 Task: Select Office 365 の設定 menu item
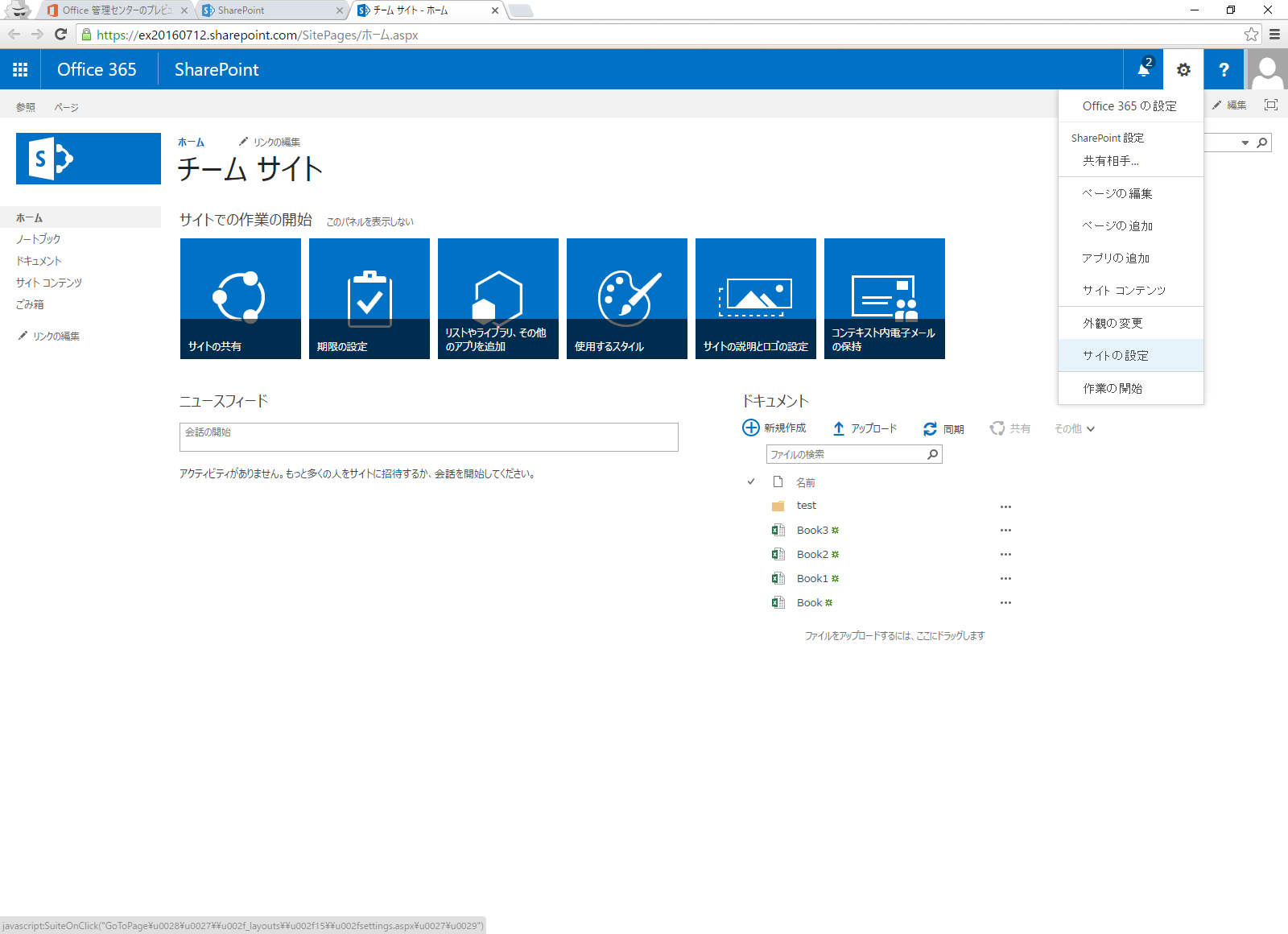click(1131, 106)
